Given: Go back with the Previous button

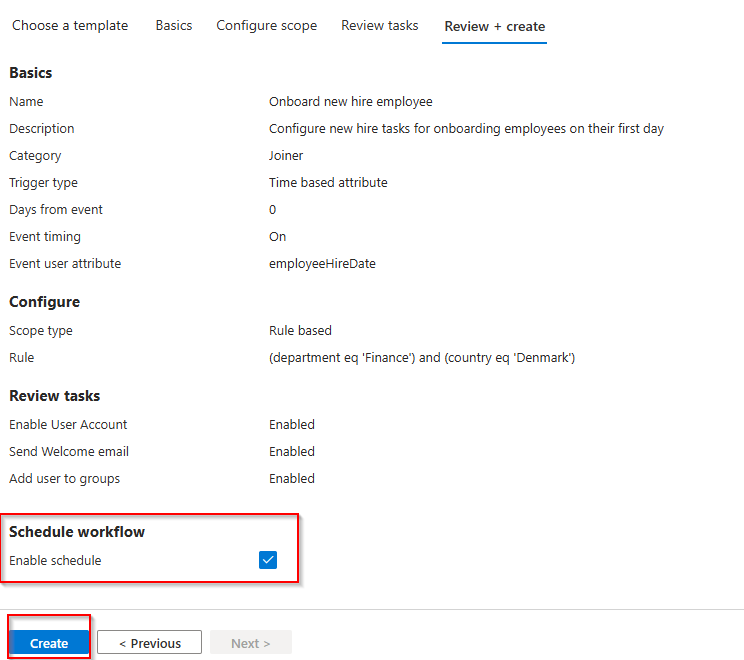Looking at the screenshot, I should coord(150,643).
